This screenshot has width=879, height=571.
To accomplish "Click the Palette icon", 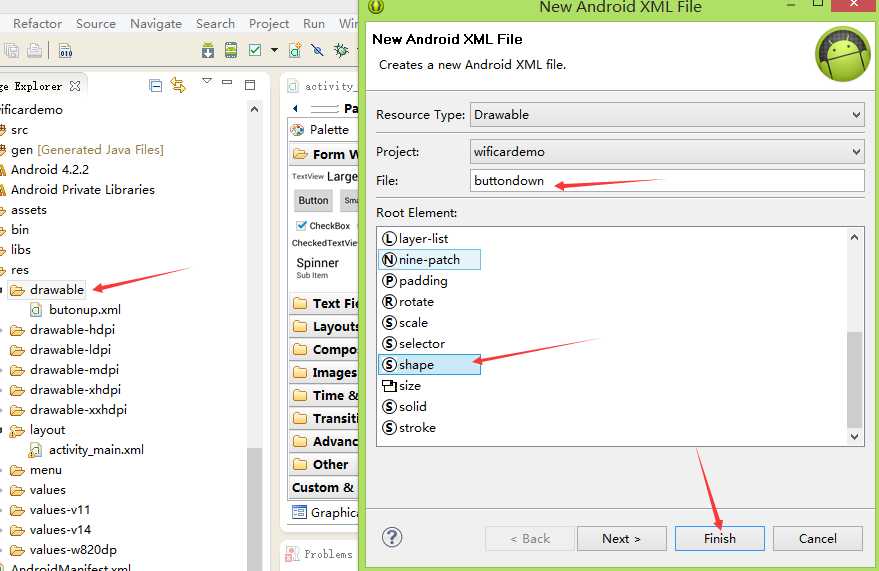I will click(x=297, y=130).
